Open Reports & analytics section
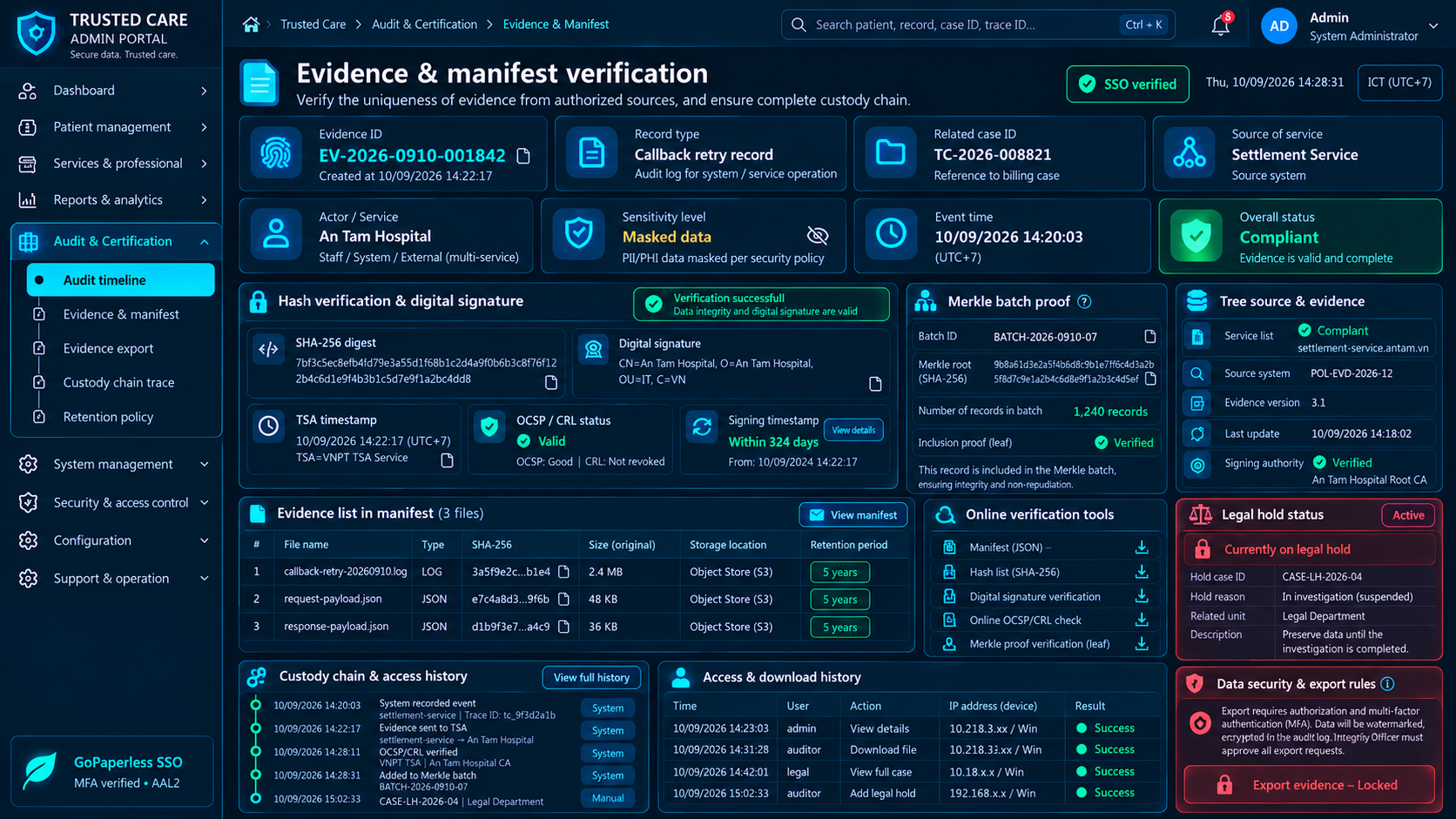Image resolution: width=1456 pixels, height=819 pixels. (113, 200)
